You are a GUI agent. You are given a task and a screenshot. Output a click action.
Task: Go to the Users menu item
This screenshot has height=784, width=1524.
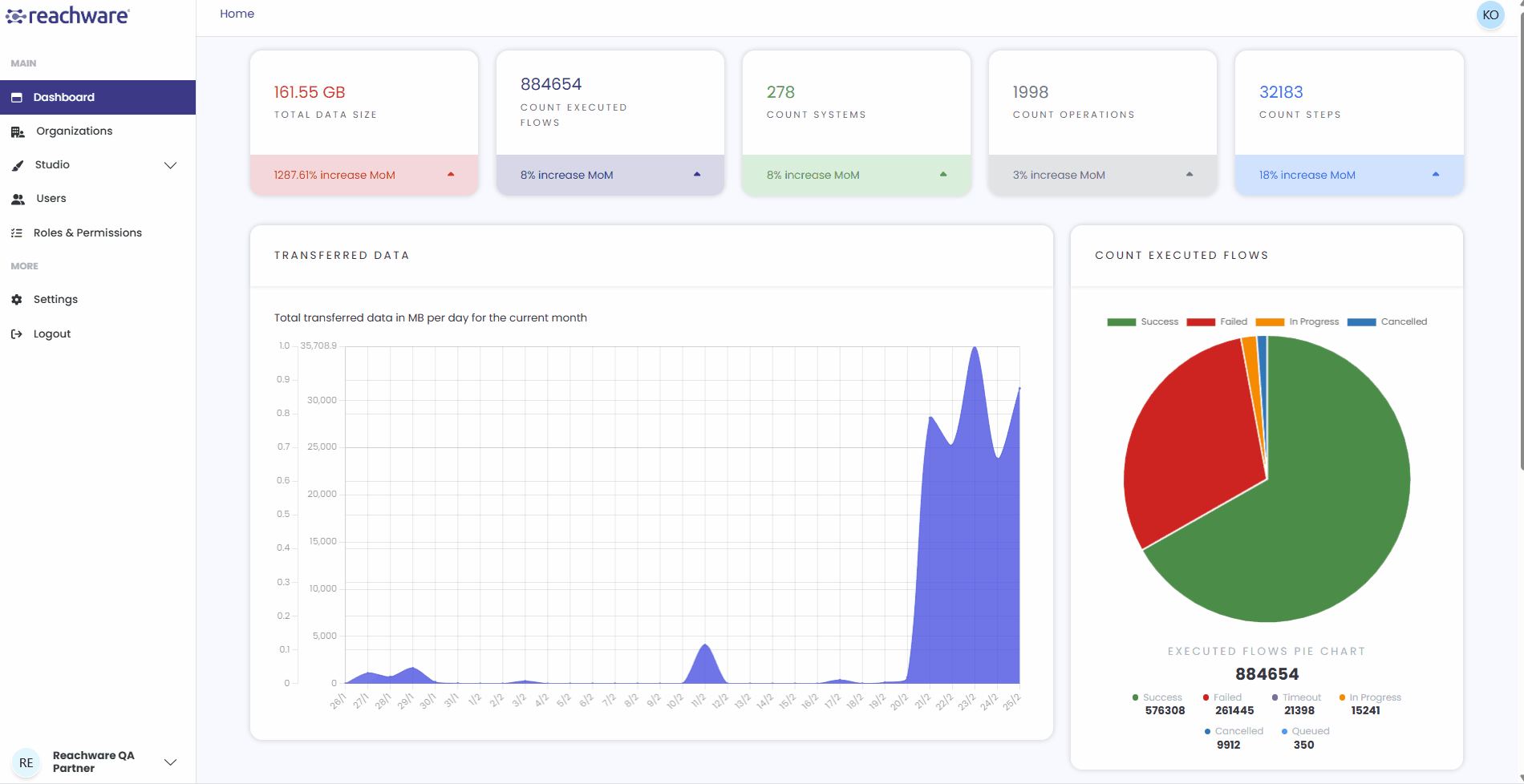[x=98, y=198]
